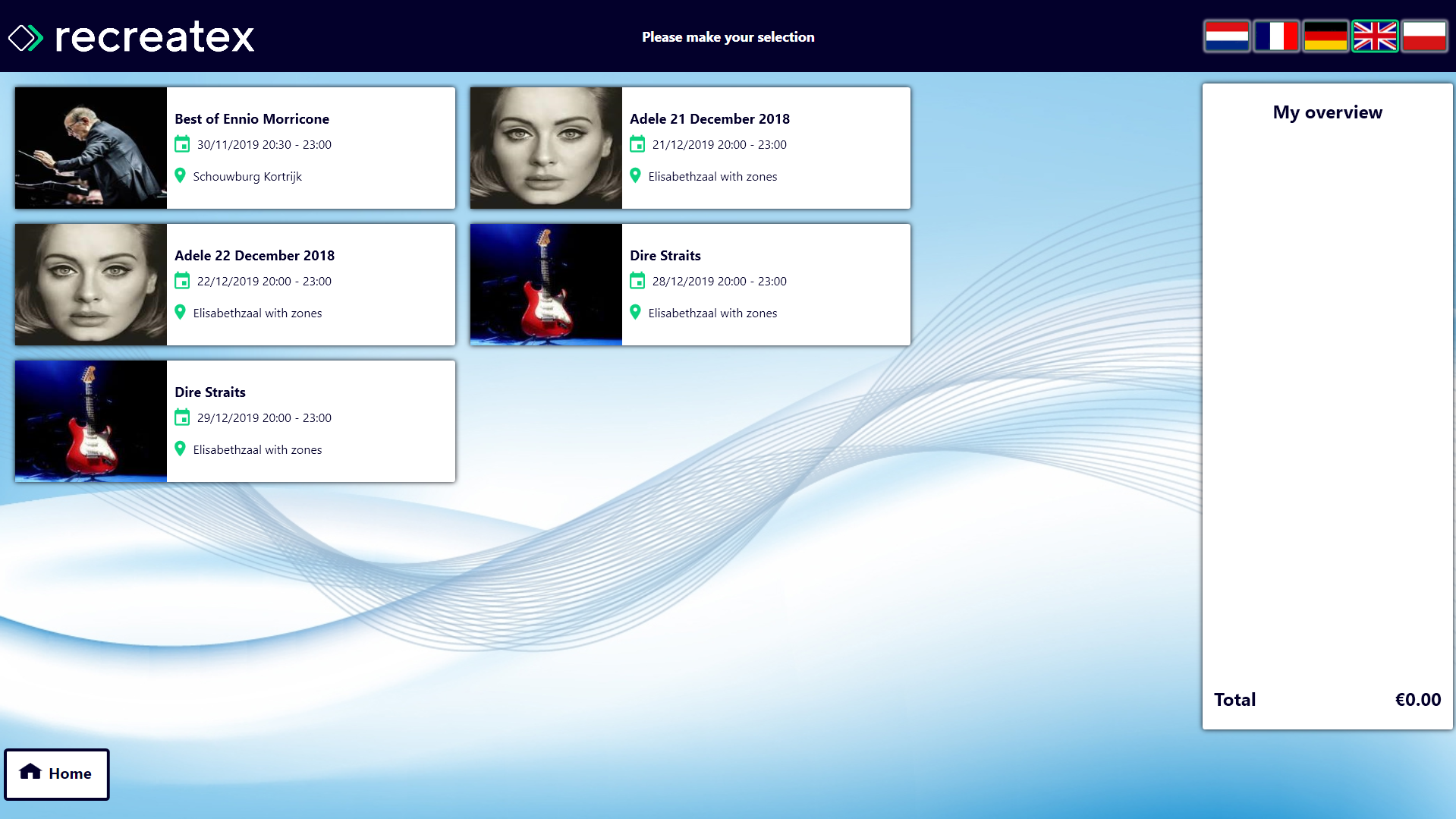This screenshot has height=819, width=1456.
Task: Click location pin on Dire Straits 28/12 card
Action: pos(635,312)
